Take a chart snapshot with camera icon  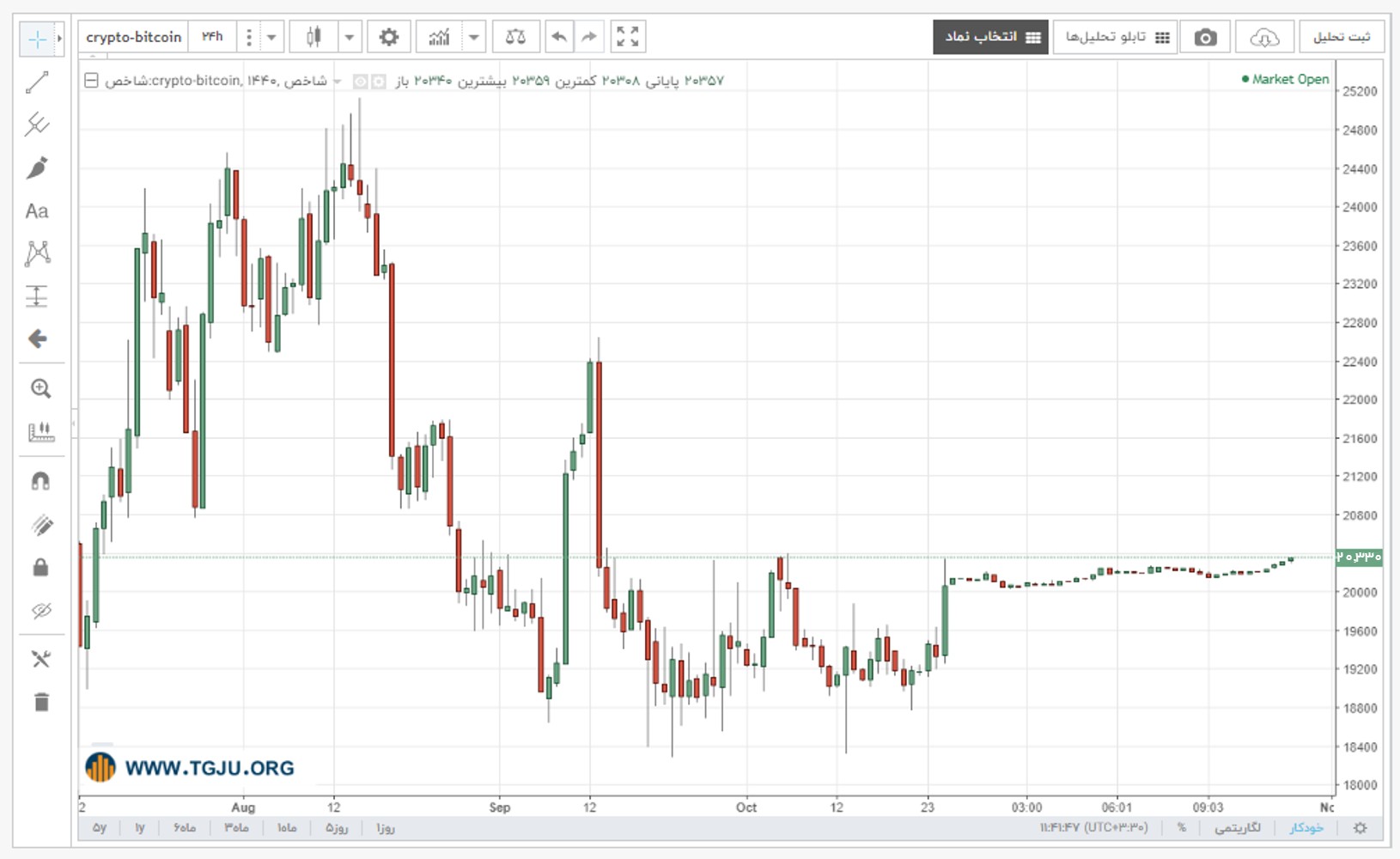(x=1205, y=37)
